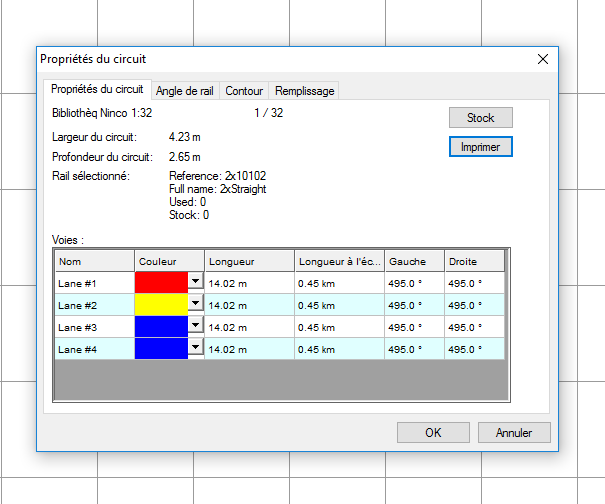This screenshot has height=504, width=605.
Task: Open the Lane #4 color dropdown arrow
Action: 195,348
